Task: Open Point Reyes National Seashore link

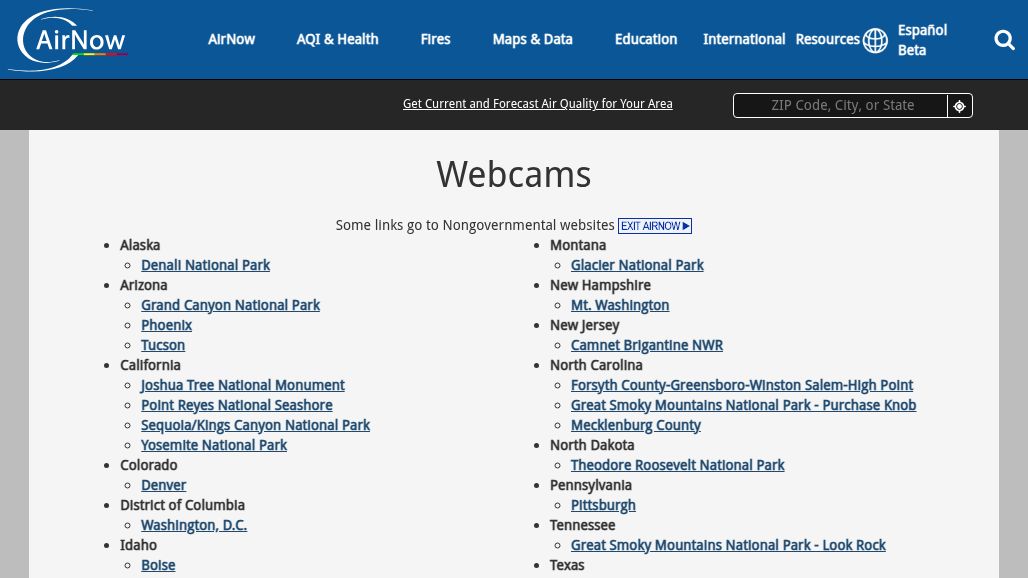Action: tap(237, 405)
